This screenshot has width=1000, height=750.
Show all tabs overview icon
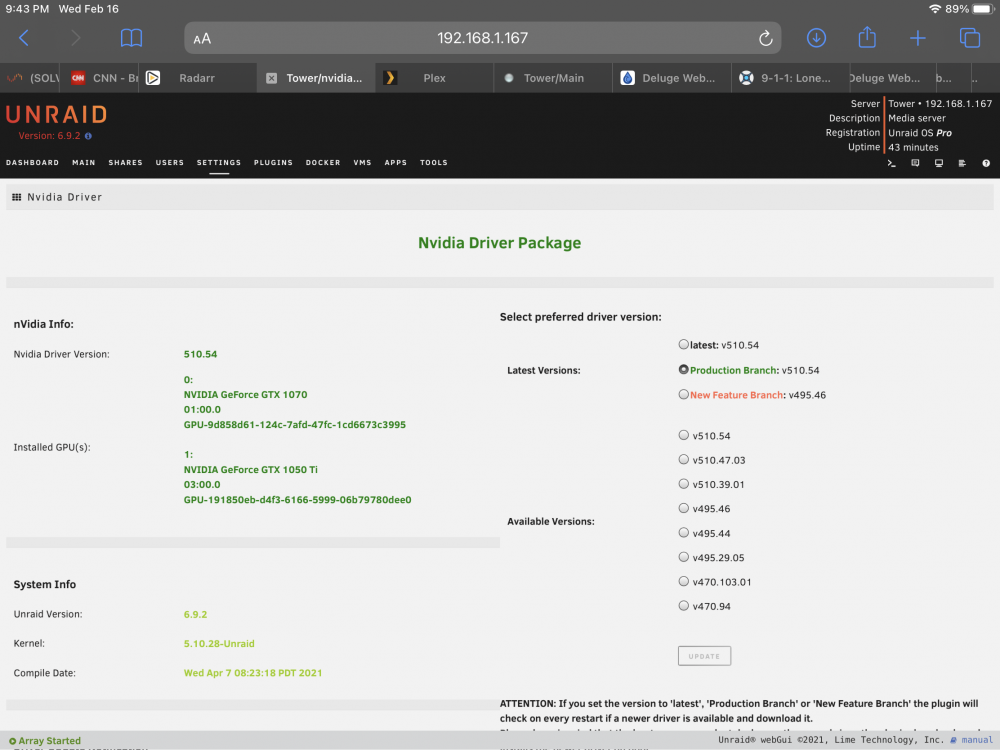970,38
